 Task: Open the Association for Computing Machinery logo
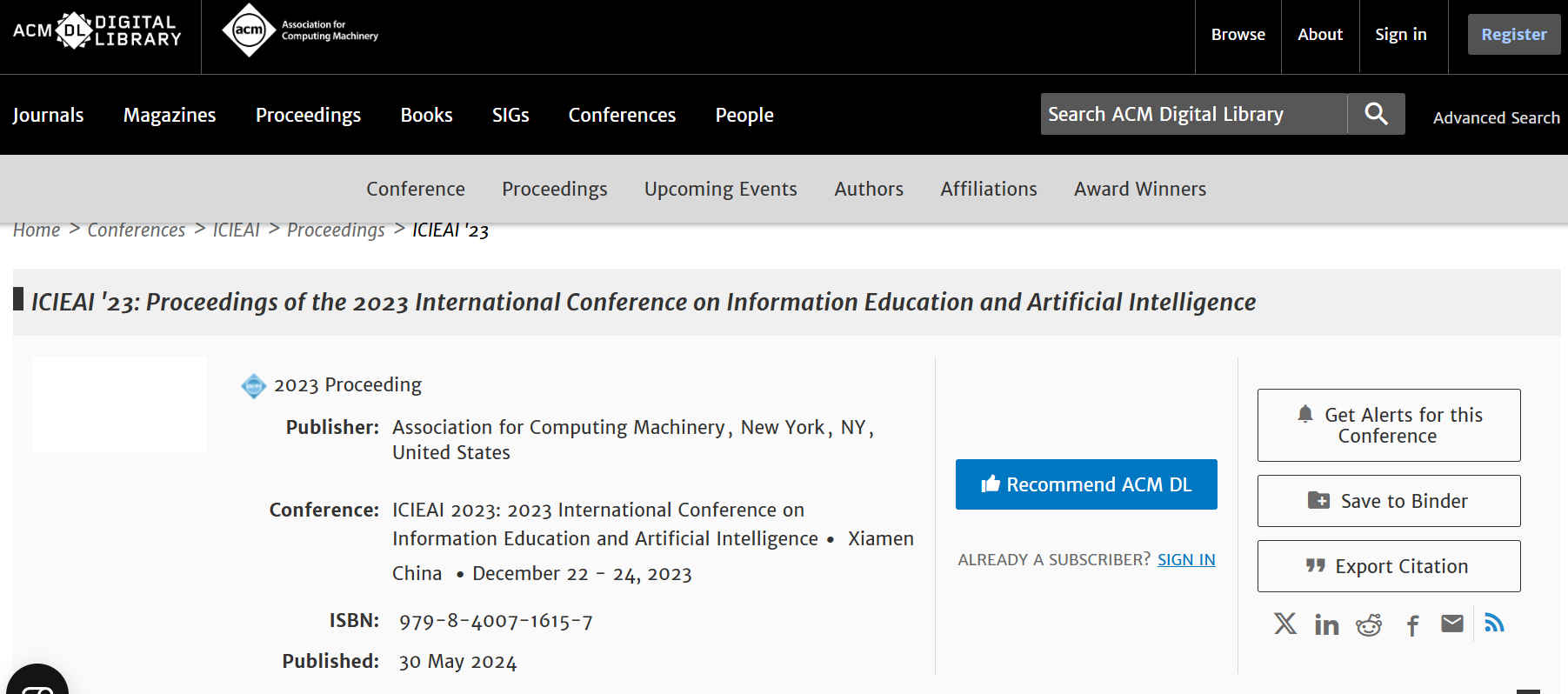pyautogui.click(x=300, y=30)
